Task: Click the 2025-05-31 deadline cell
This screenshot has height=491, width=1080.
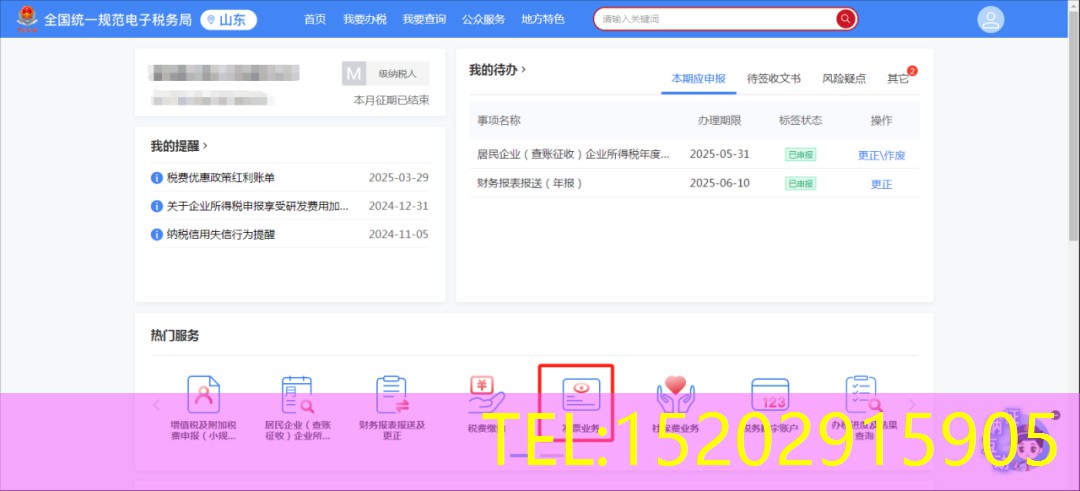Action: 719,154
